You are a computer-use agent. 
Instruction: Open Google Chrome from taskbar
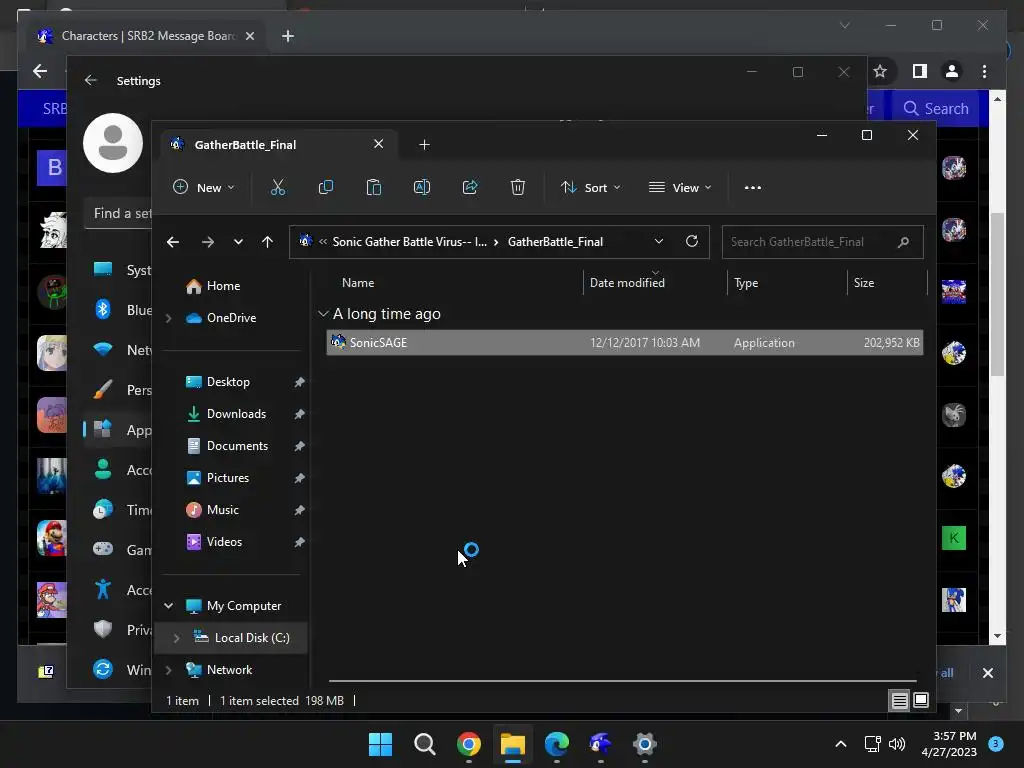[x=469, y=744]
